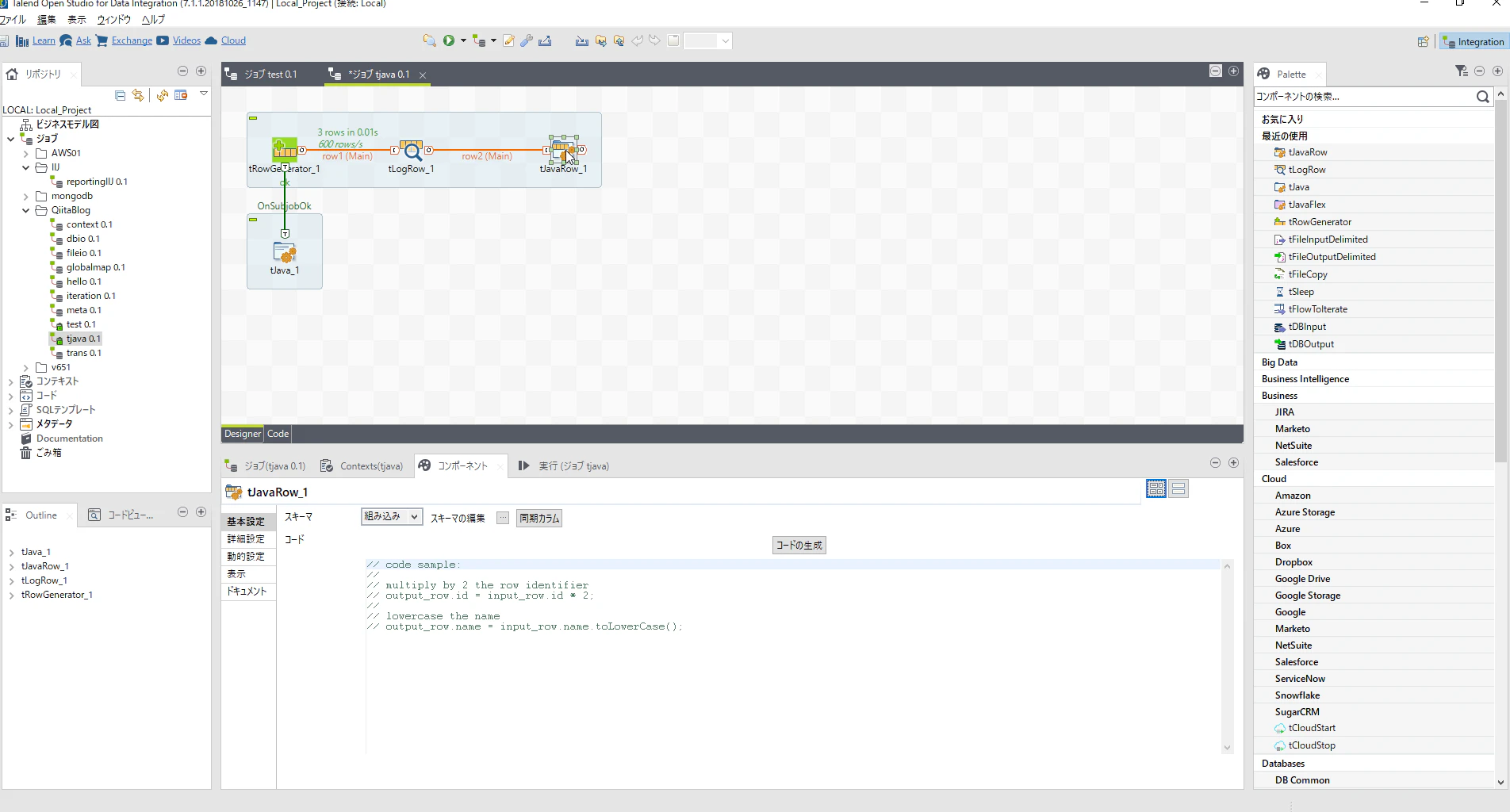The image size is (1510, 812).
Task: Switch to the ジョブ test 0.1 tab
Action: click(261, 75)
